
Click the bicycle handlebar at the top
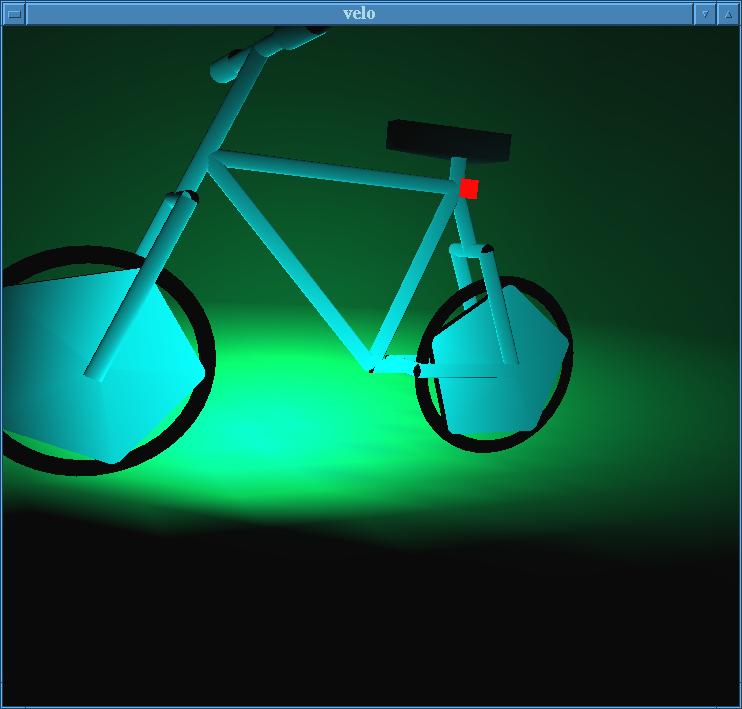(270, 48)
